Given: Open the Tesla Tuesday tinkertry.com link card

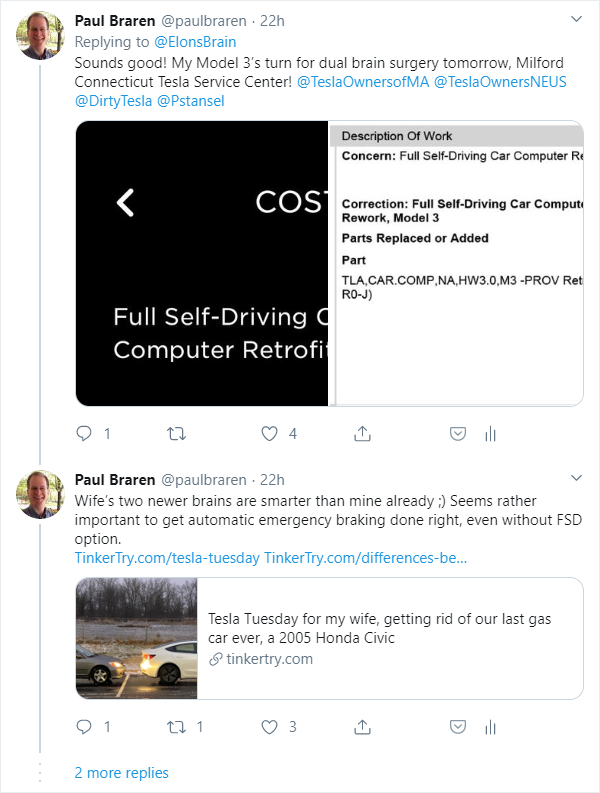Looking at the screenshot, I should coord(329,638).
